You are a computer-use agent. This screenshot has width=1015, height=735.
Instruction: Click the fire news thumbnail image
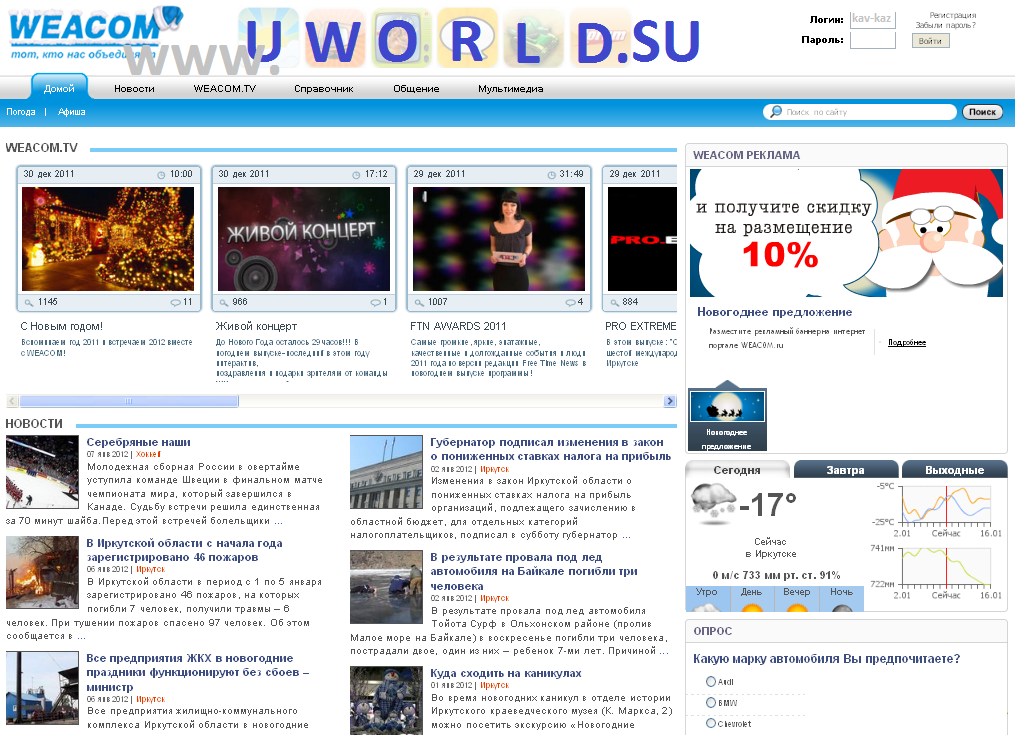pyautogui.click(x=42, y=572)
